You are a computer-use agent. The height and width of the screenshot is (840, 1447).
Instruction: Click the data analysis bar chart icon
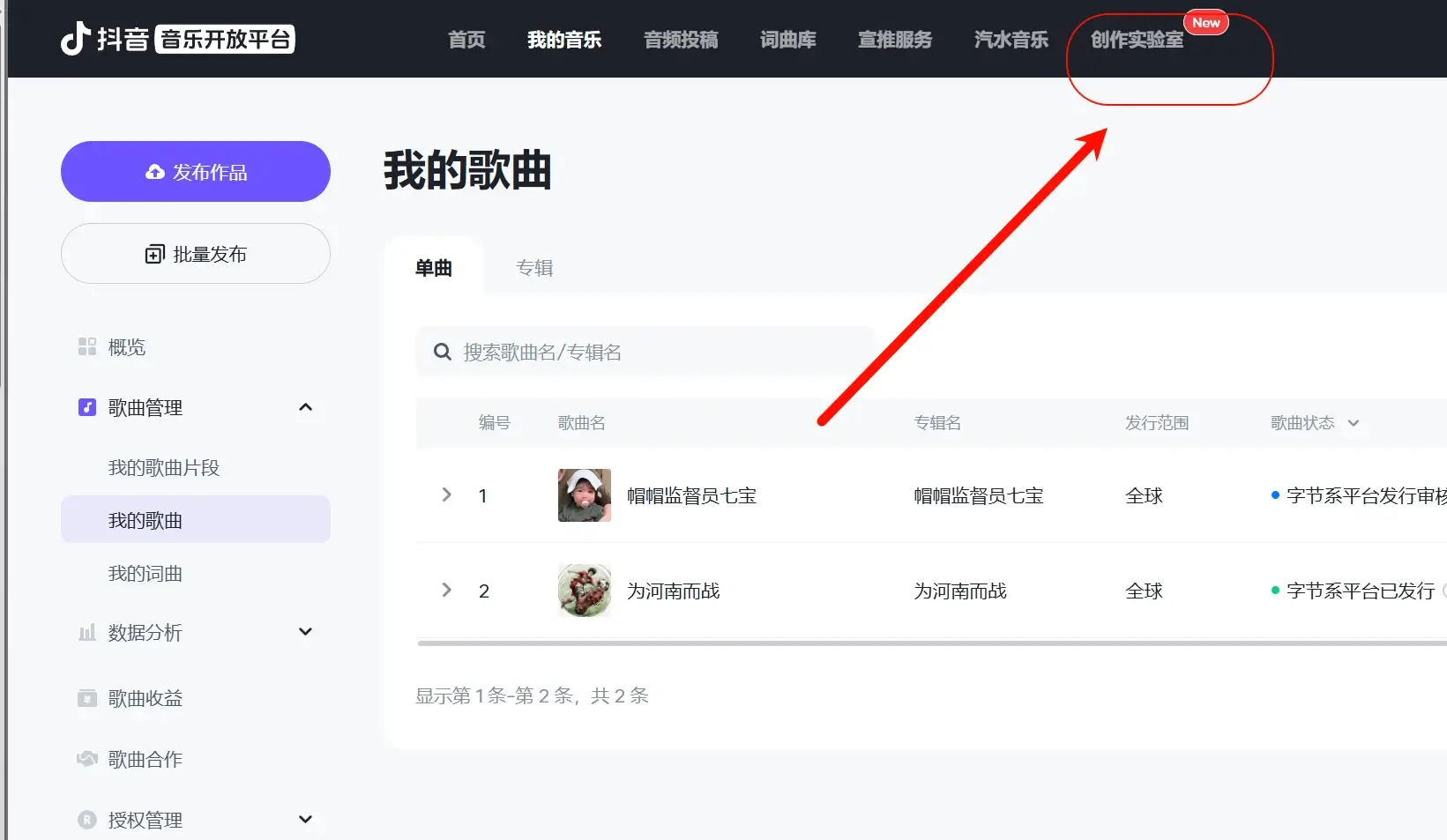[86, 632]
